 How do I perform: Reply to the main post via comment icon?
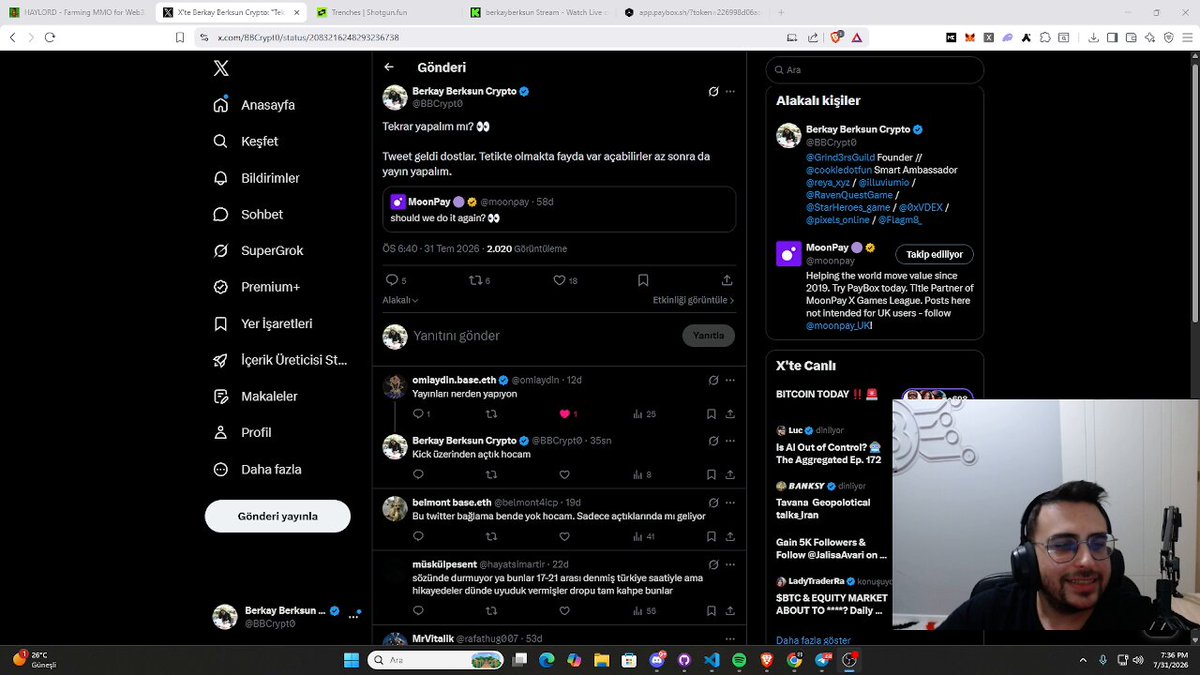(391, 280)
